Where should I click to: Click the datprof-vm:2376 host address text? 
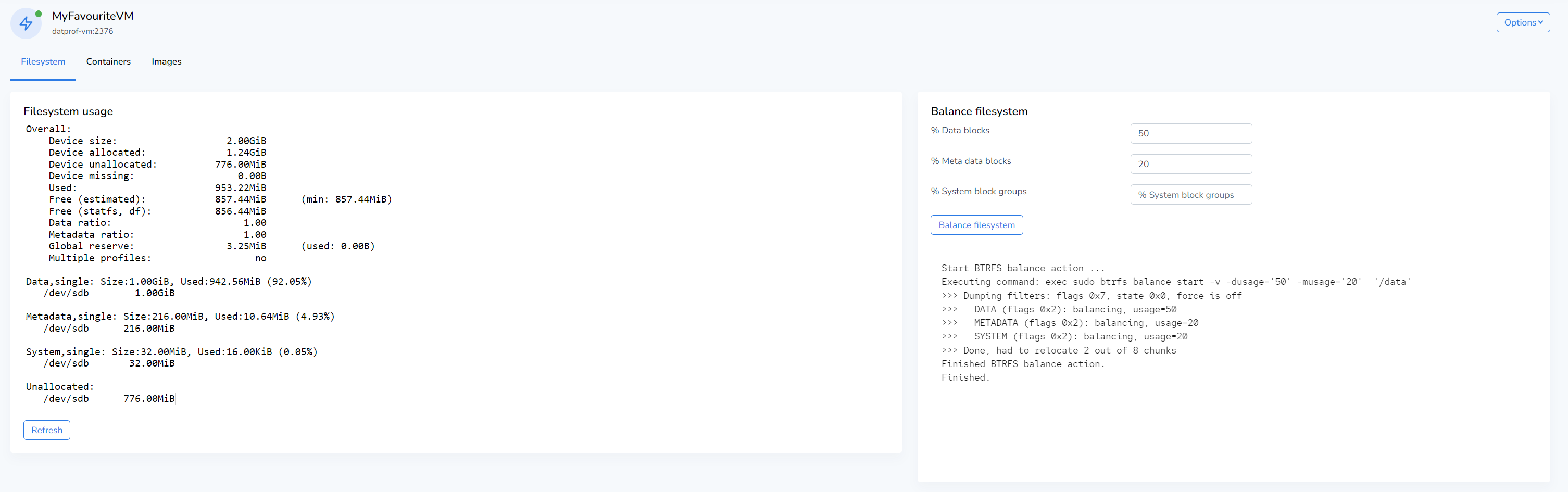pos(82,31)
